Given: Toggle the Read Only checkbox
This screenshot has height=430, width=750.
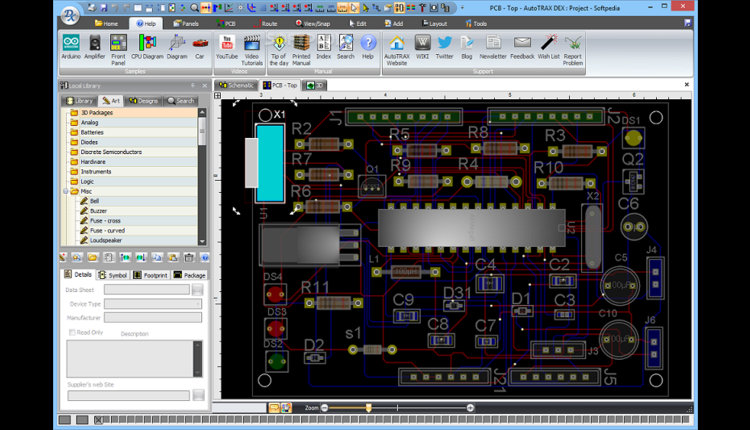Looking at the screenshot, I should tap(72, 332).
